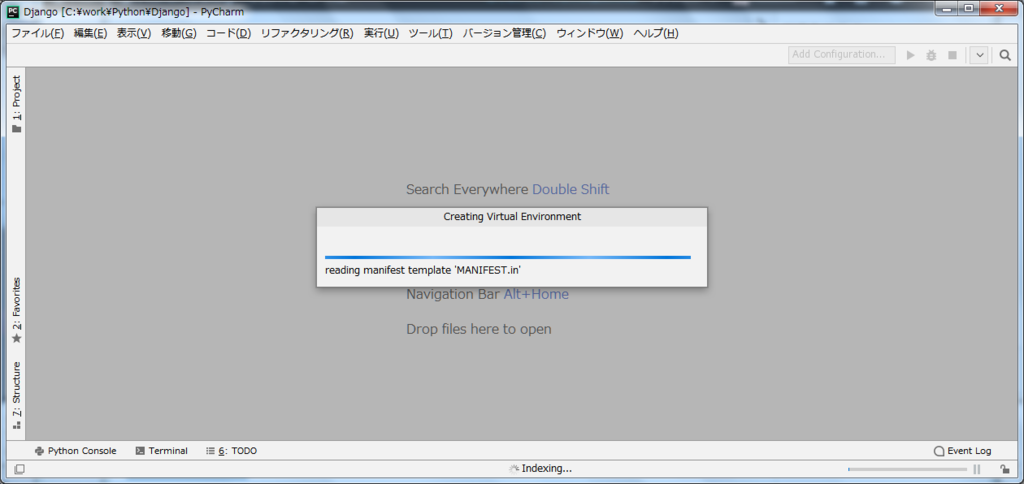Click the Drop files here to open text
This screenshot has width=1024, height=484.
(479, 329)
